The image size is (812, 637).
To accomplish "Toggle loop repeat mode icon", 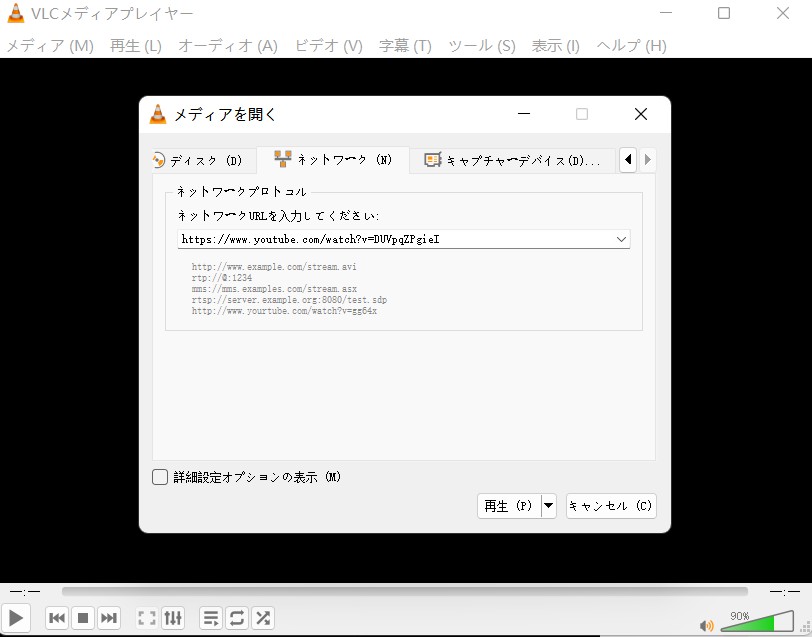I will pos(237,618).
